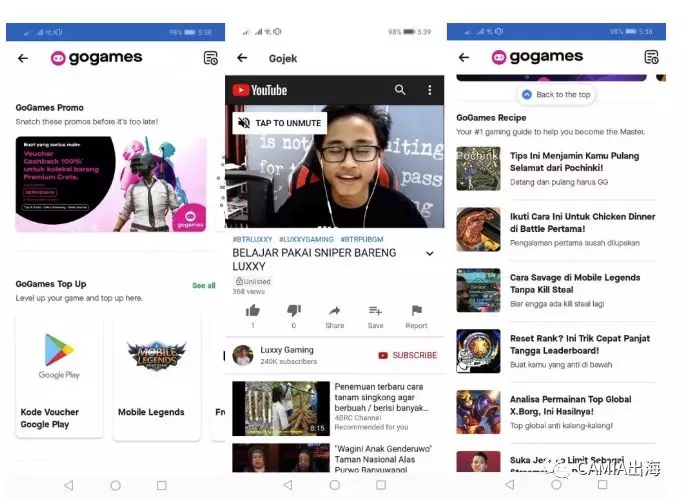Tap Android recents button under right screen

602,484
